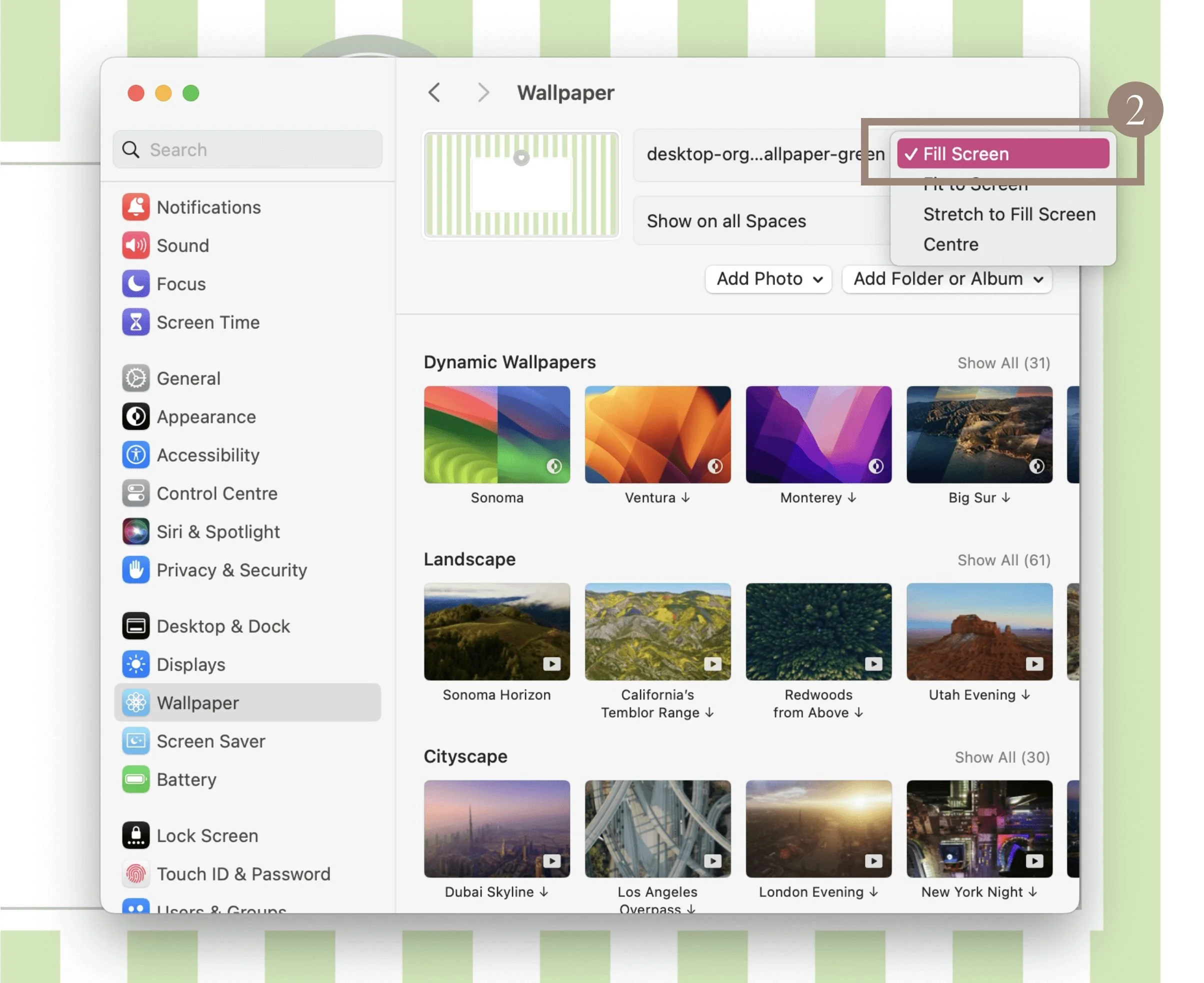Show all 31 Dynamic Wallpapers
1204x983 pixels.
click(1003, 363)
